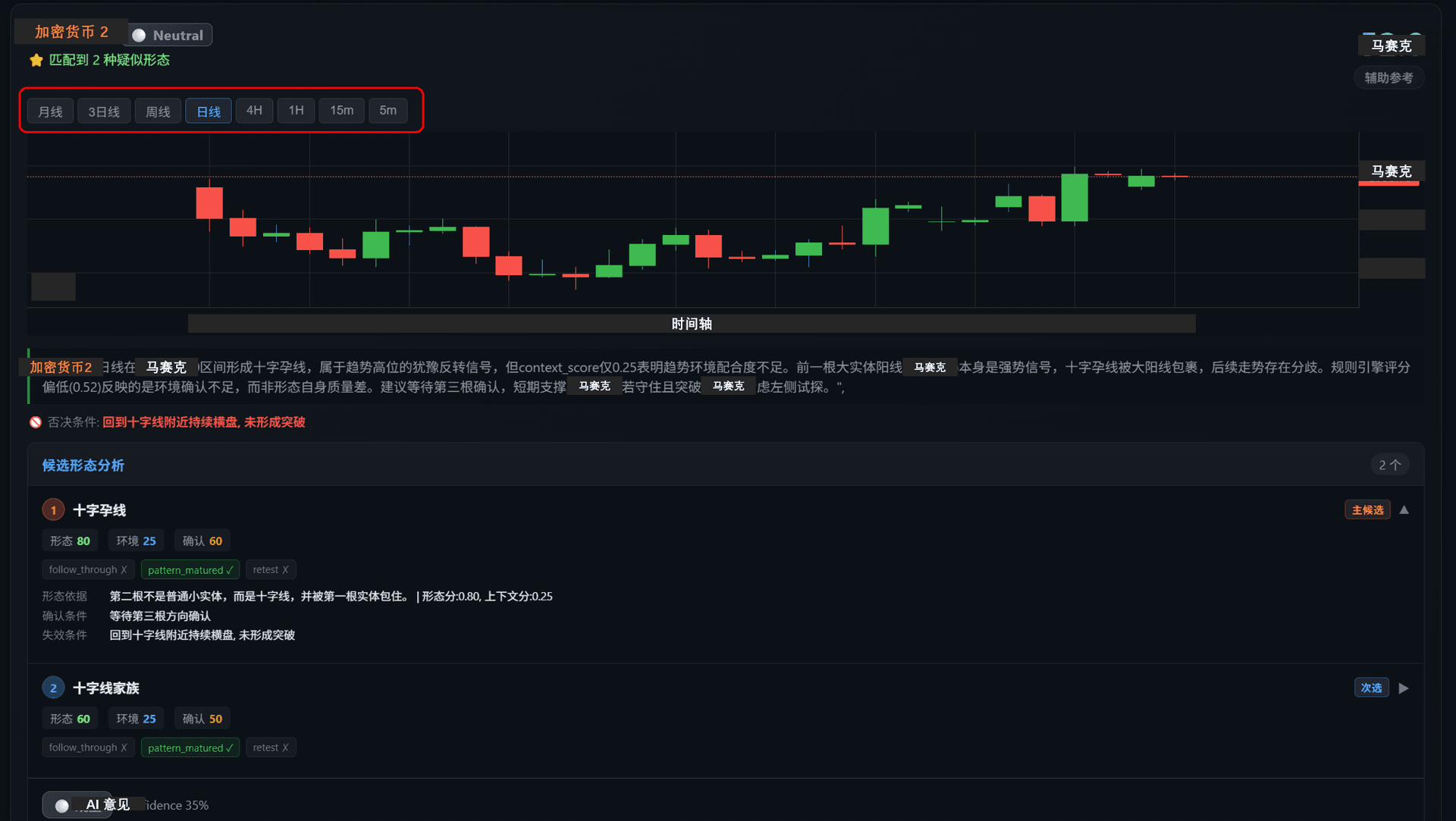Viewport: 1456px width, 821px height.
Task: Click the AI 意见 indicator icon
Action: (62, 805)
